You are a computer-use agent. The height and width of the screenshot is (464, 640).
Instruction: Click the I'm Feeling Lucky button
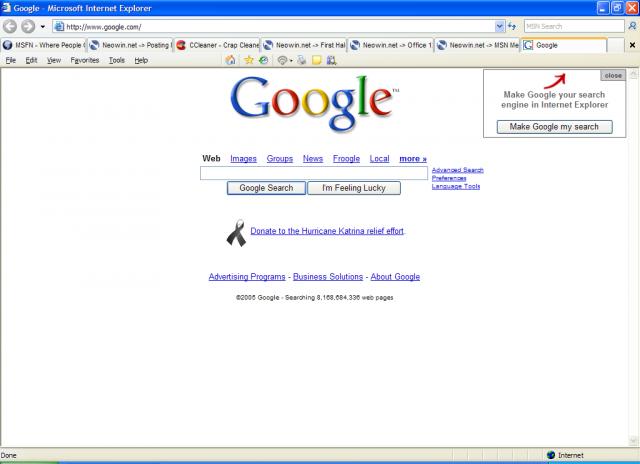click(x=354, y=188)
